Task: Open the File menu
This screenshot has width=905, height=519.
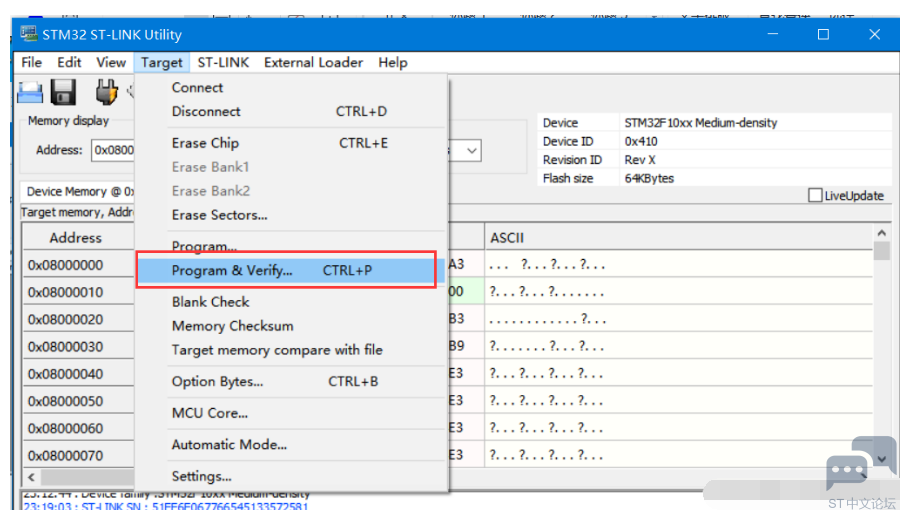Action: 31,62
